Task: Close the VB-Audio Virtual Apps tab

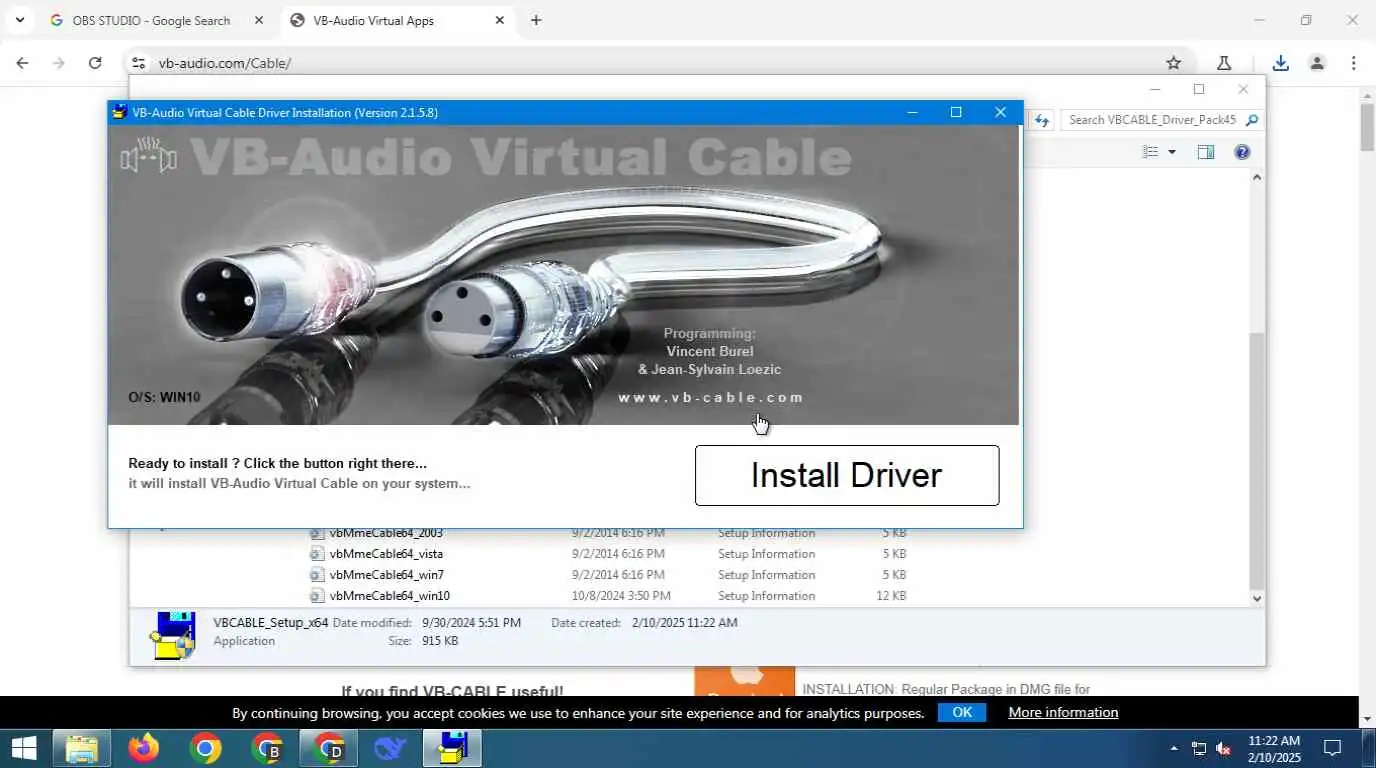Action: click(500, 20)
